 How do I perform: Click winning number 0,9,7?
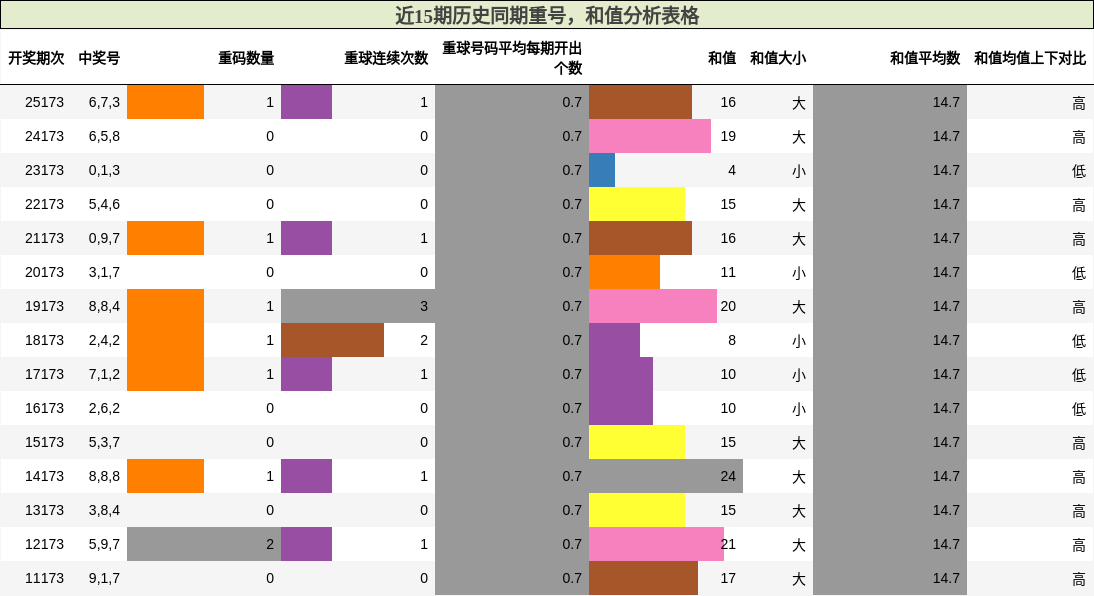[x=104, y=238]
